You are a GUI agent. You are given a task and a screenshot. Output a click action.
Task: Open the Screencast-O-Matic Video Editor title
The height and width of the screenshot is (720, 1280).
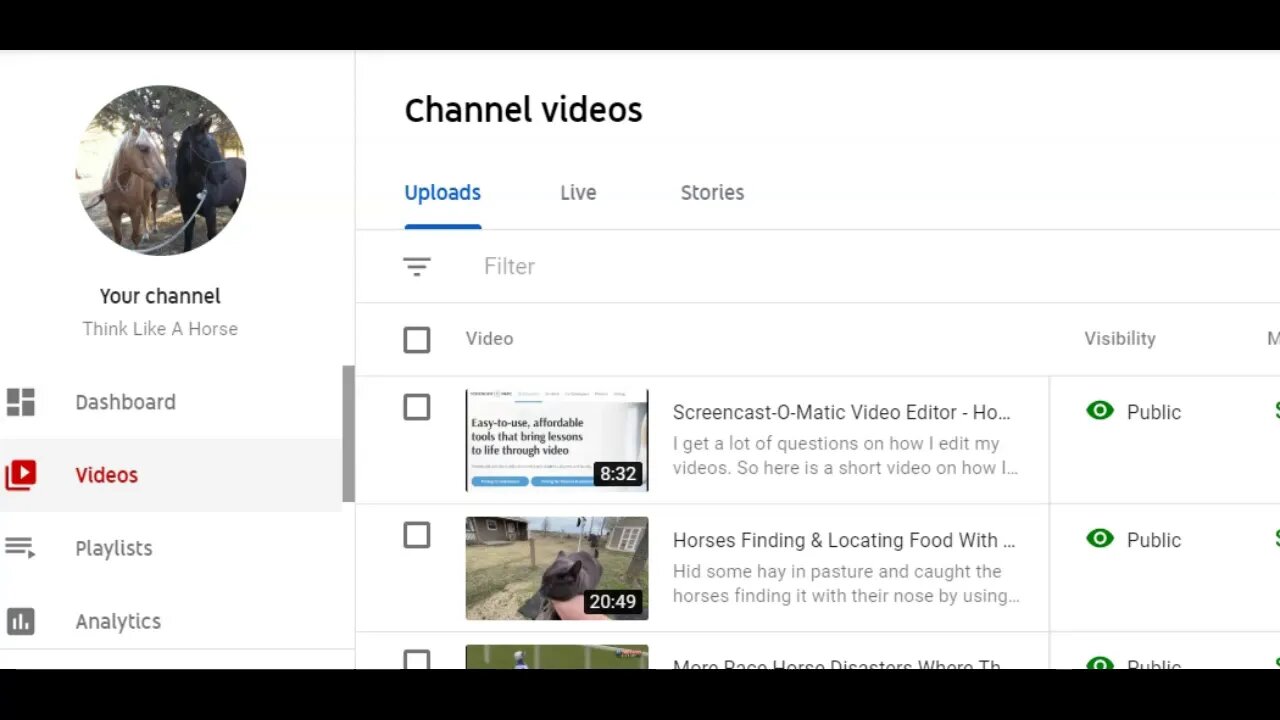pyautogui.click(x=841, y=412)
